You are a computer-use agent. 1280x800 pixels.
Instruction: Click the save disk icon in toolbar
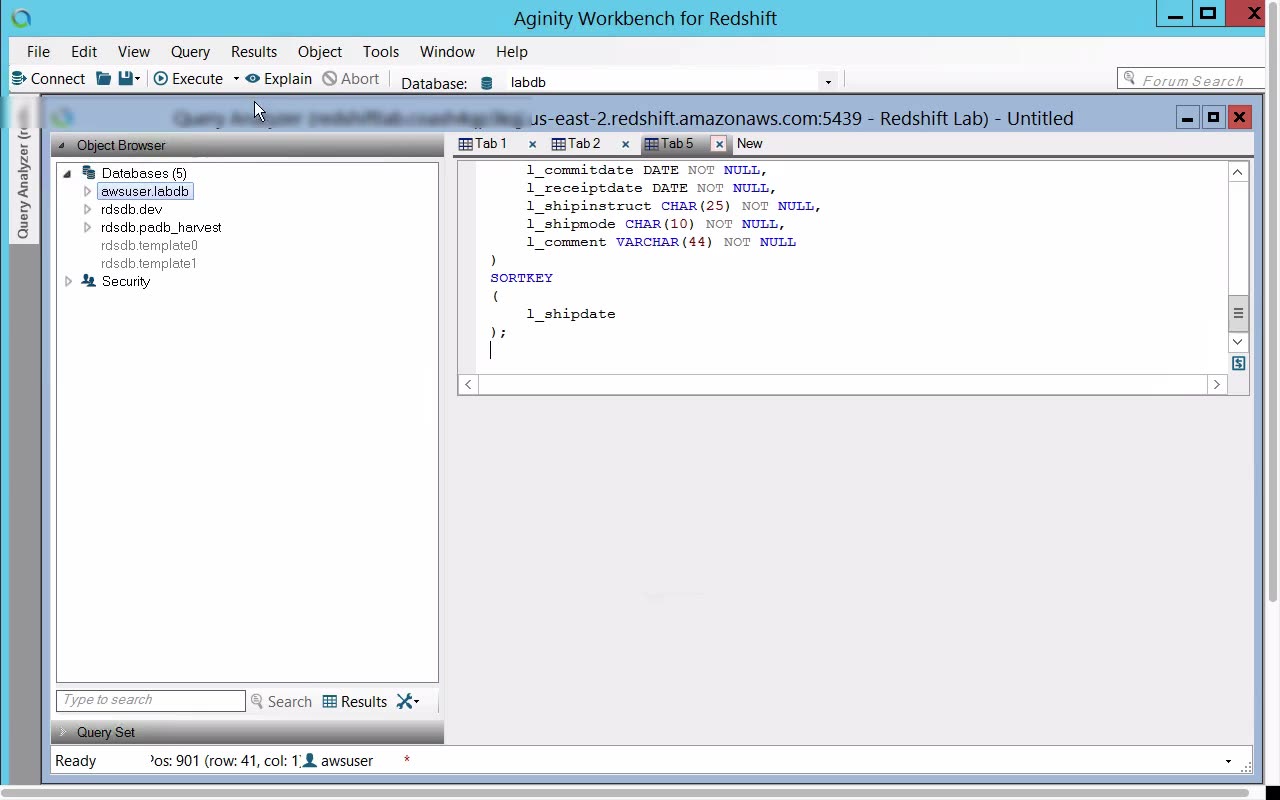125,79
